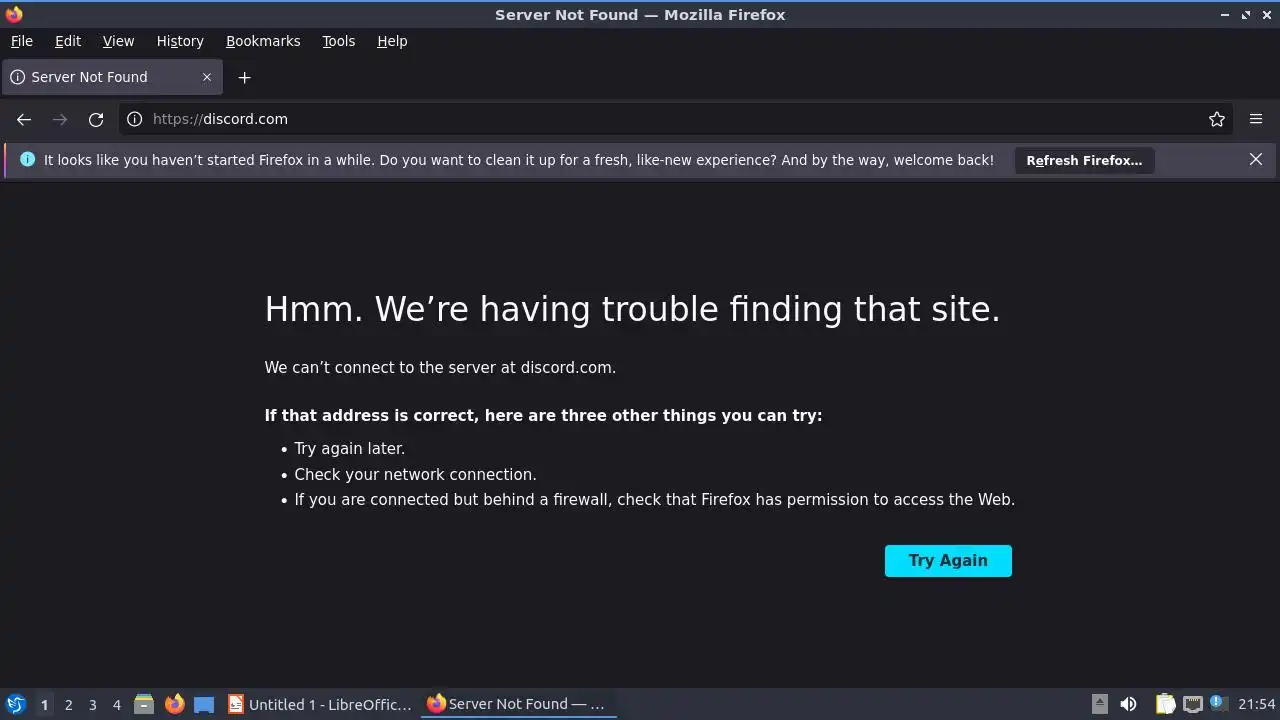This screenshot has height=720, width=1280.
Task: Open the removable media eject tray icon
Action: pyautogui.click(x=1099, y=704)
